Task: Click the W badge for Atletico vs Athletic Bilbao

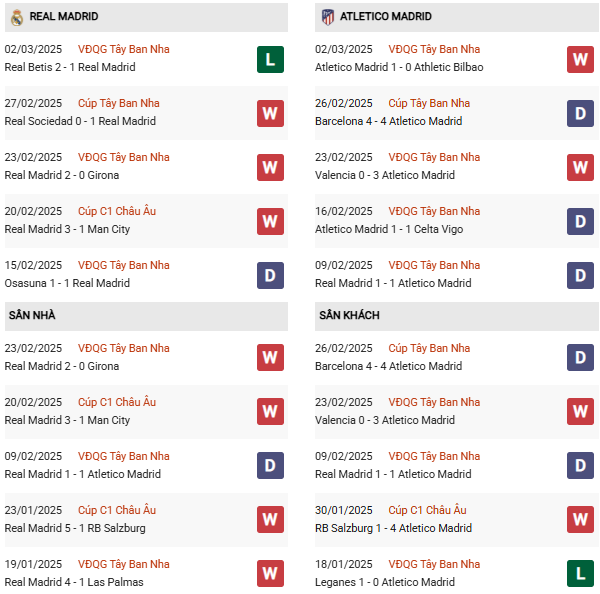Action: point(580,59)
